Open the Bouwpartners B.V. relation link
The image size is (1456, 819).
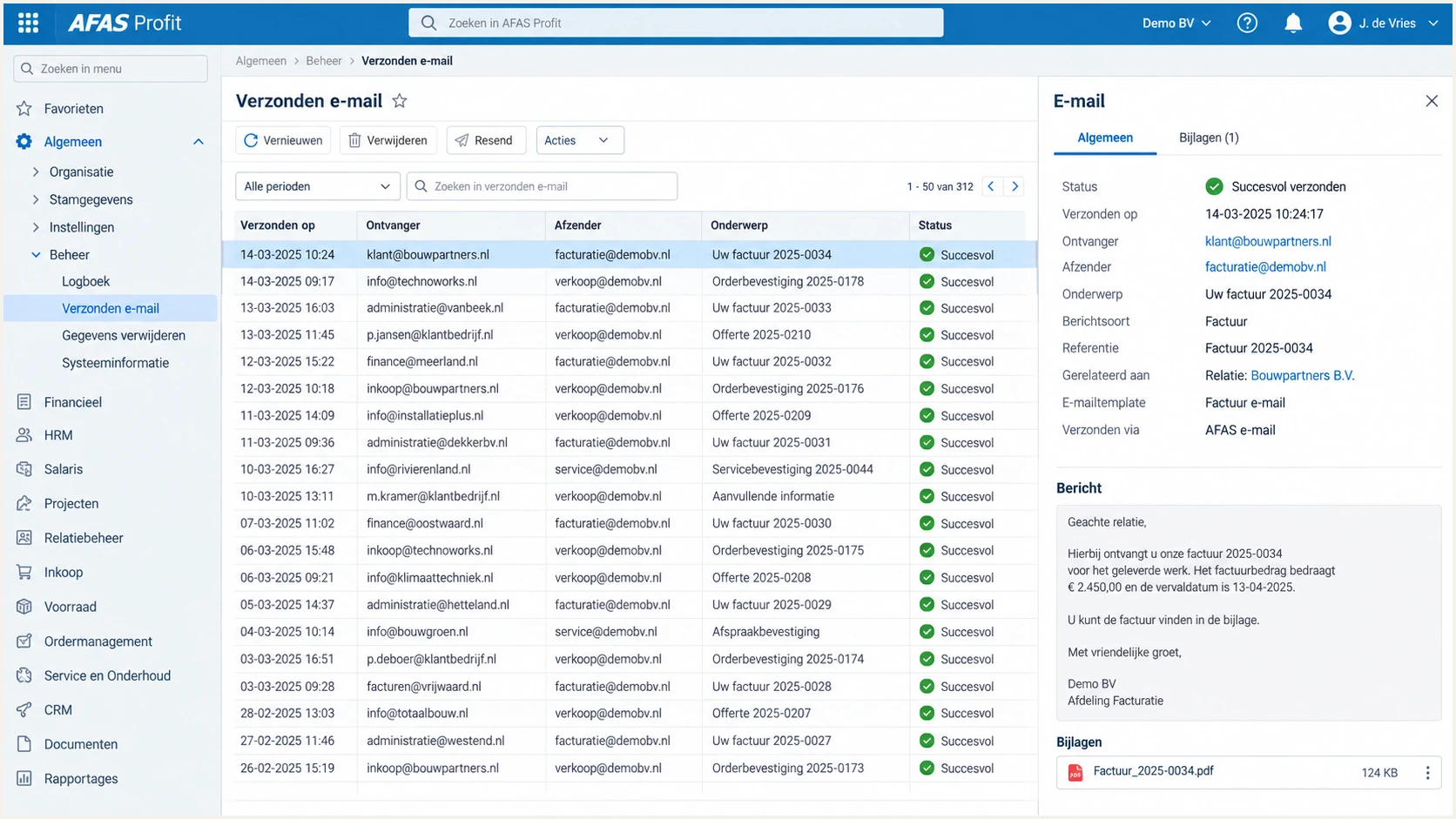click(1302, 376)
